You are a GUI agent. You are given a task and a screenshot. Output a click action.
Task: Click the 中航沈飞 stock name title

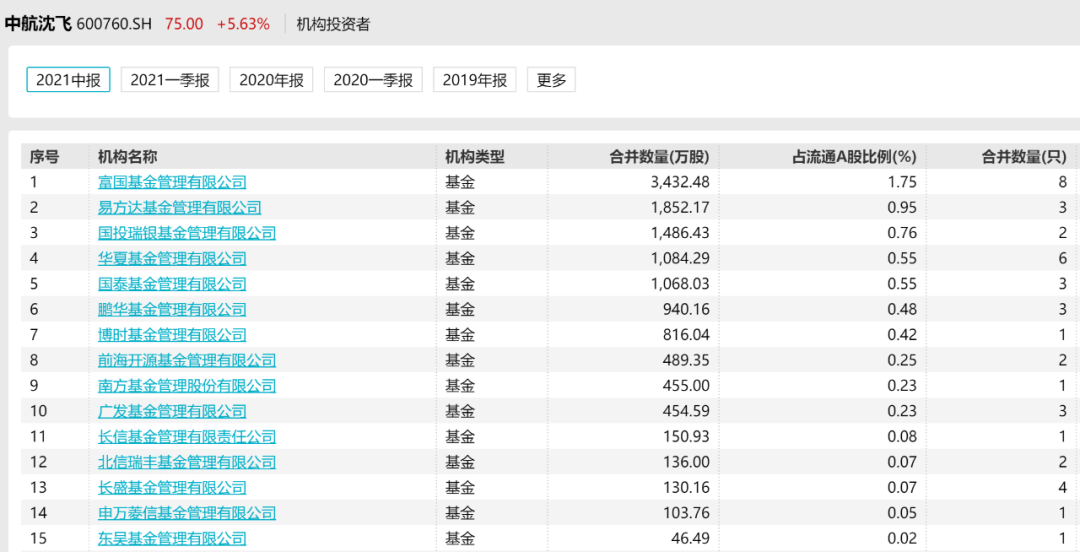38,23
